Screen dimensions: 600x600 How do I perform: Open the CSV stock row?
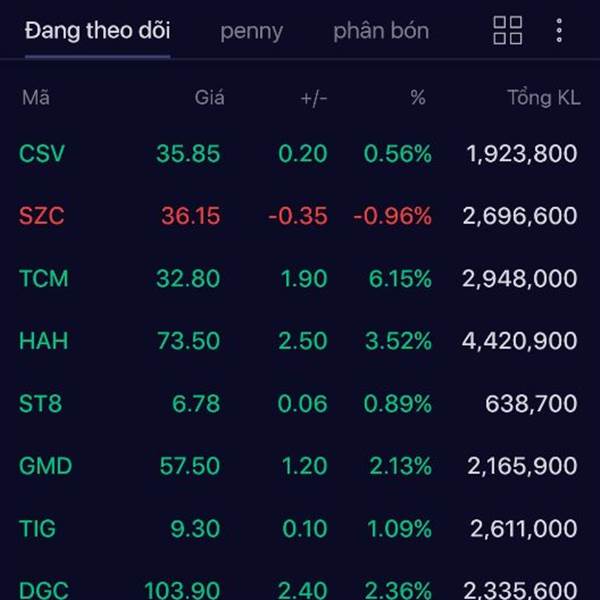click(x=300, y=154)
